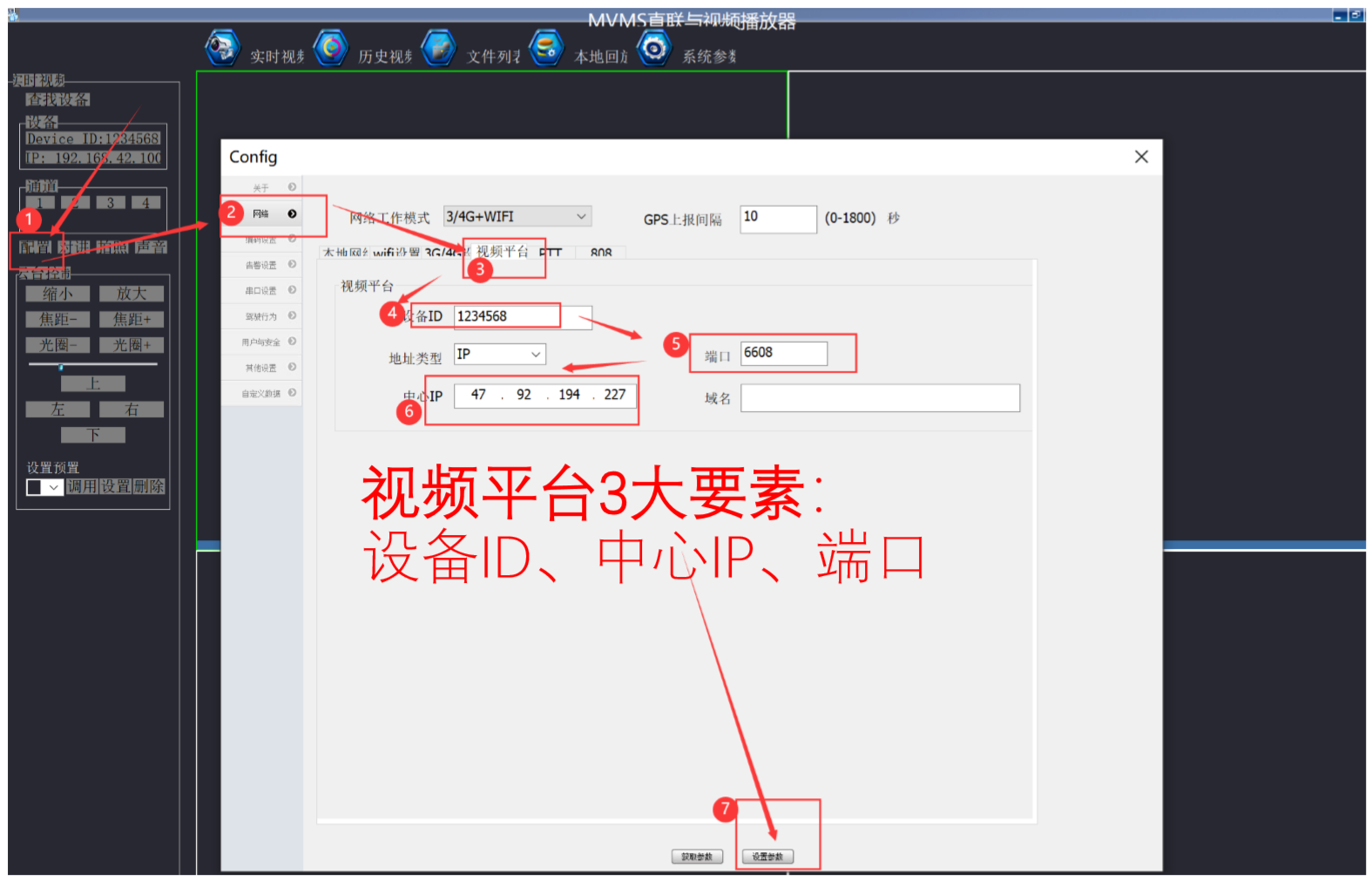Click arrow icon beside 用户与安全
Image resolution: width=1372 pixels, height=881 pixels.
(292, 342)
